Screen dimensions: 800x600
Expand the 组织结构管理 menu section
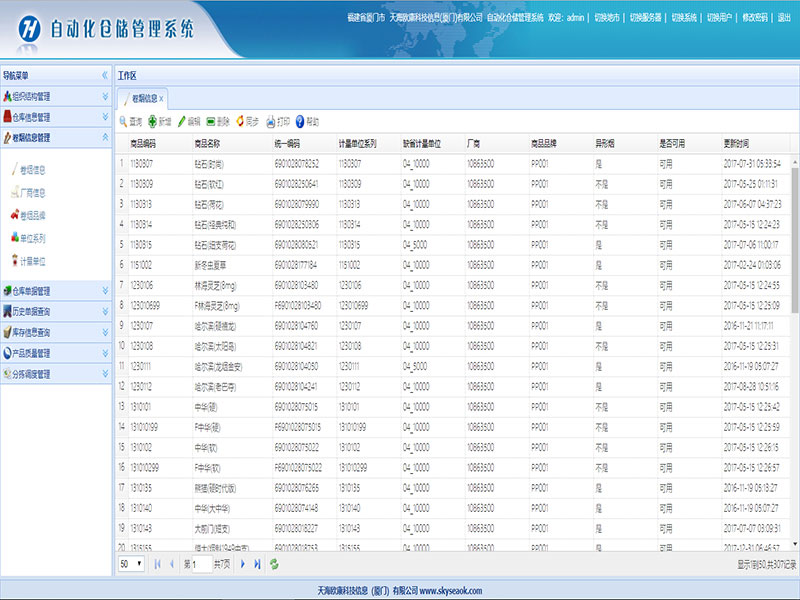pyautogui.click(x=105, y=97)
